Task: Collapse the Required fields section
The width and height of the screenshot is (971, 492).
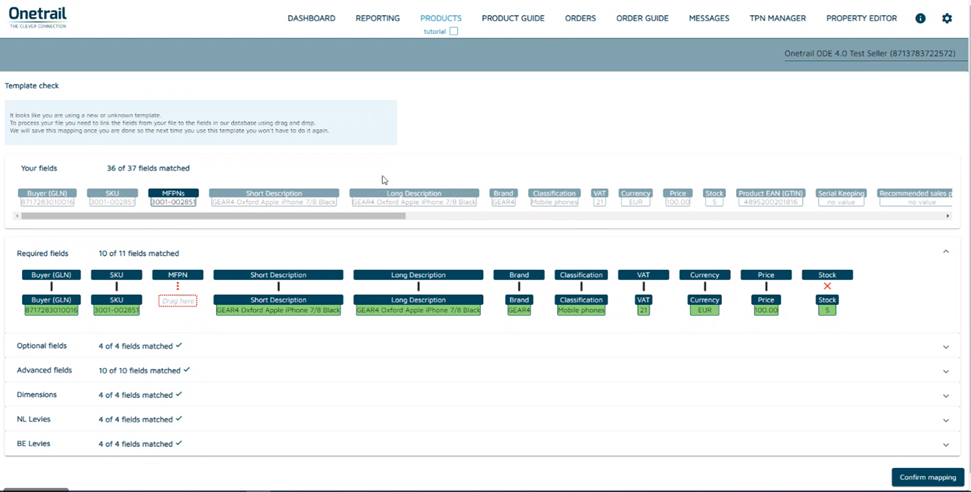Action: pos(945,253)
